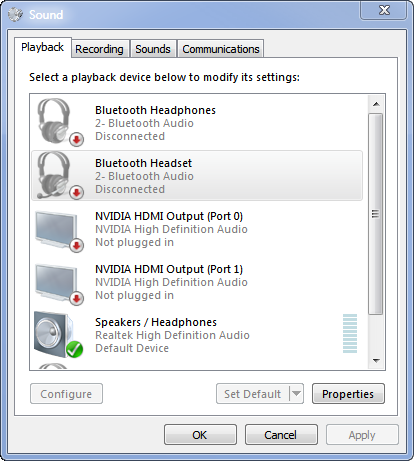Switch to the Recording tab

coord(99,49)
